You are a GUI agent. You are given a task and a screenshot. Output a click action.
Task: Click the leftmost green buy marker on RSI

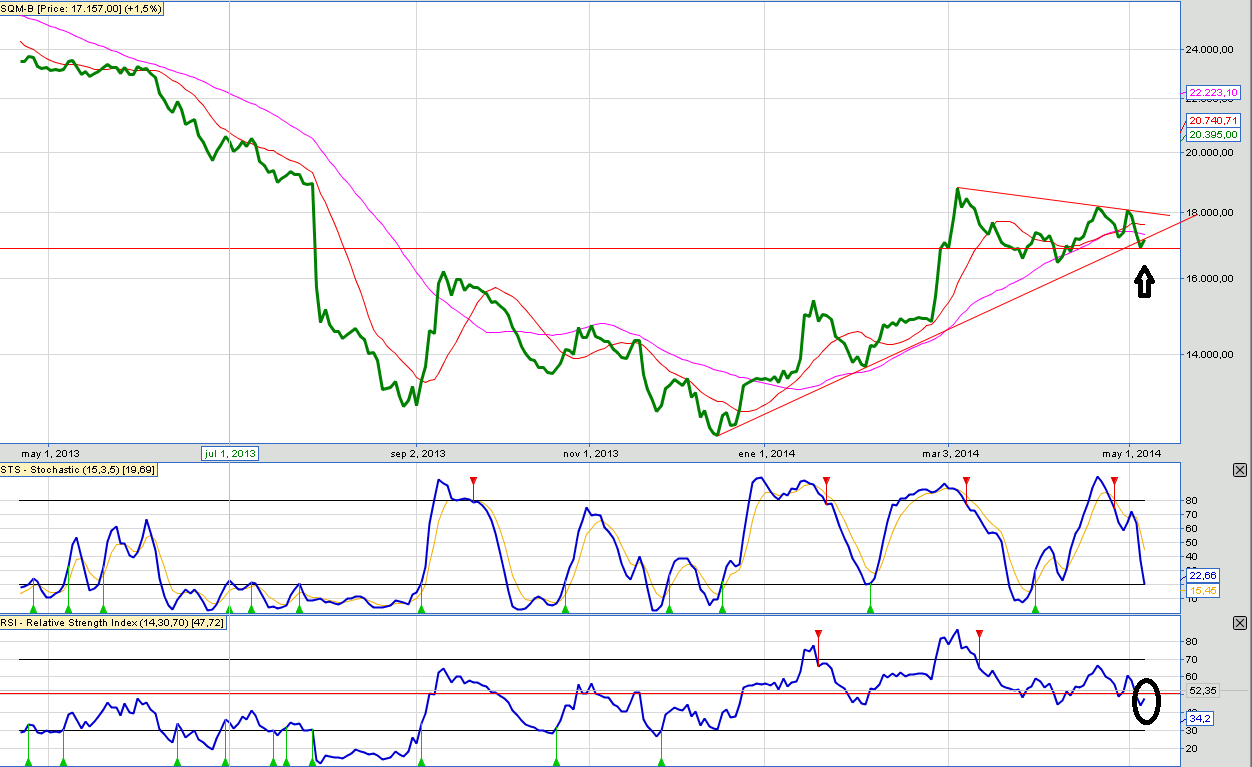[28, 762]
